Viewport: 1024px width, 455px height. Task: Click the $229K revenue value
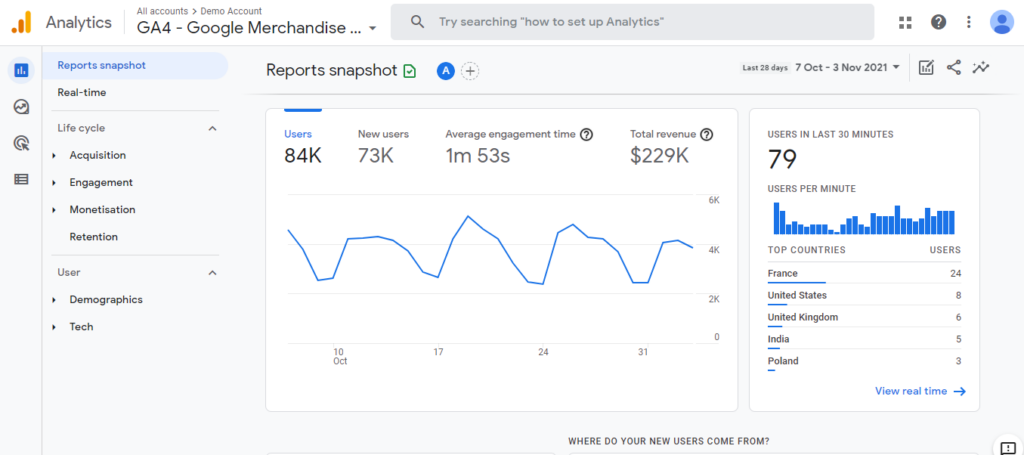[x=660, y=155]
